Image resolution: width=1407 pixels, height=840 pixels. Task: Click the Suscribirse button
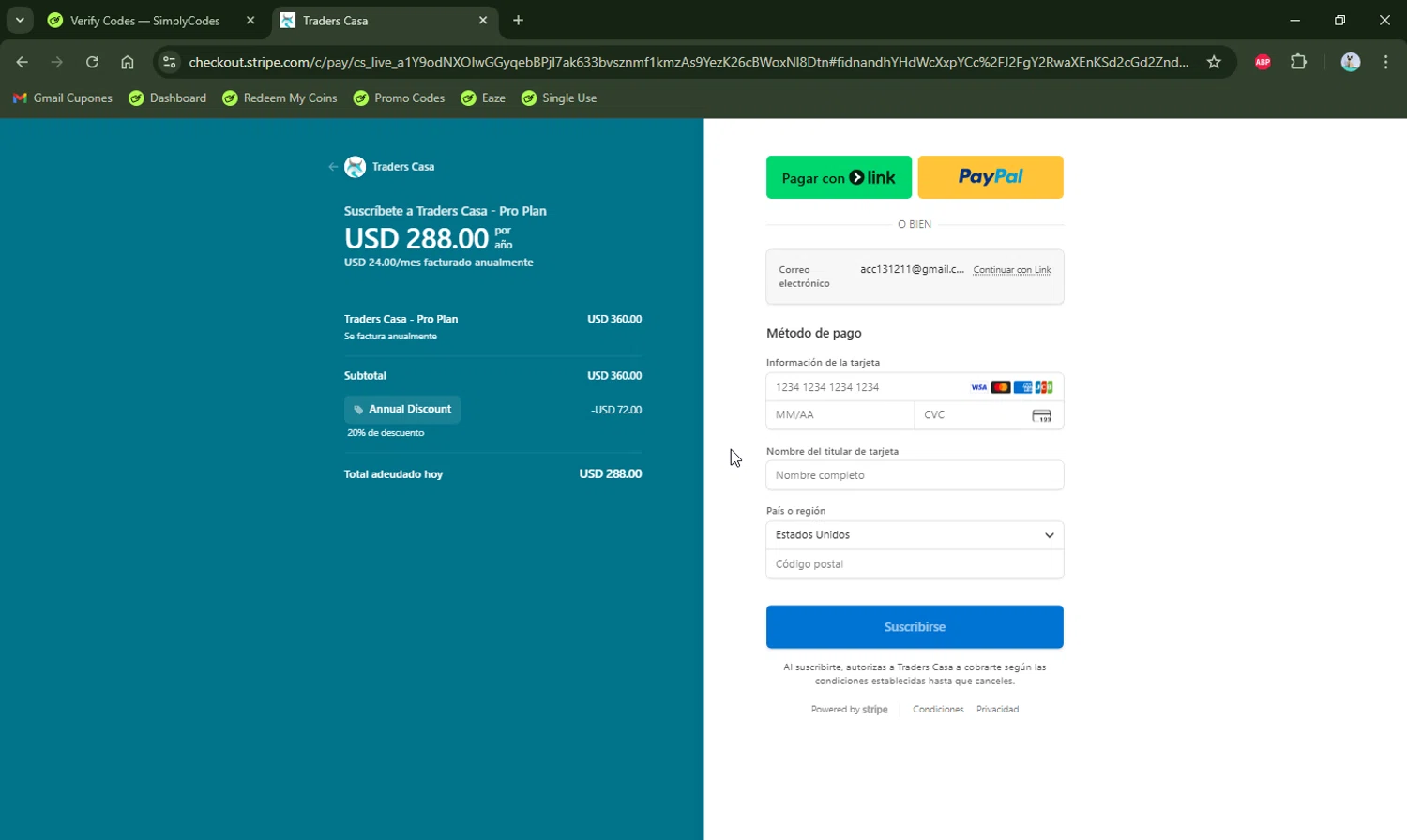pyautogui.click(x=915, y=627)
